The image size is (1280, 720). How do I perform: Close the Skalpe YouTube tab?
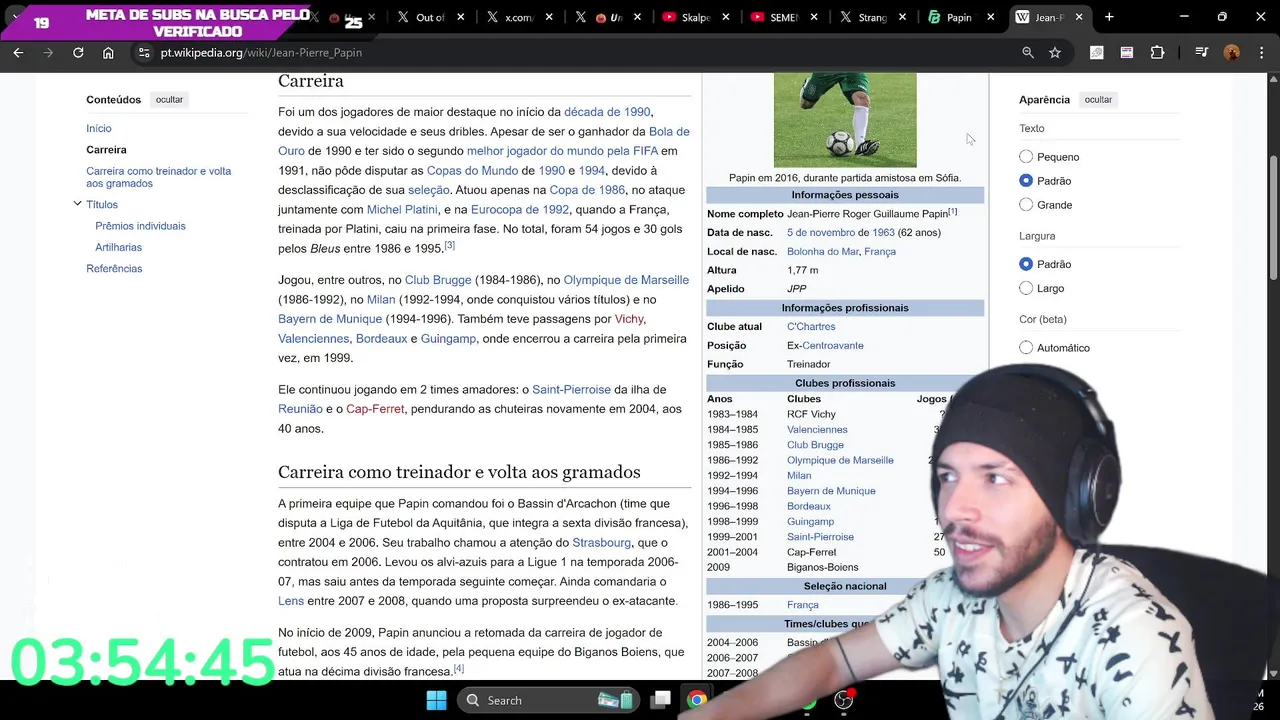(726, 17)
